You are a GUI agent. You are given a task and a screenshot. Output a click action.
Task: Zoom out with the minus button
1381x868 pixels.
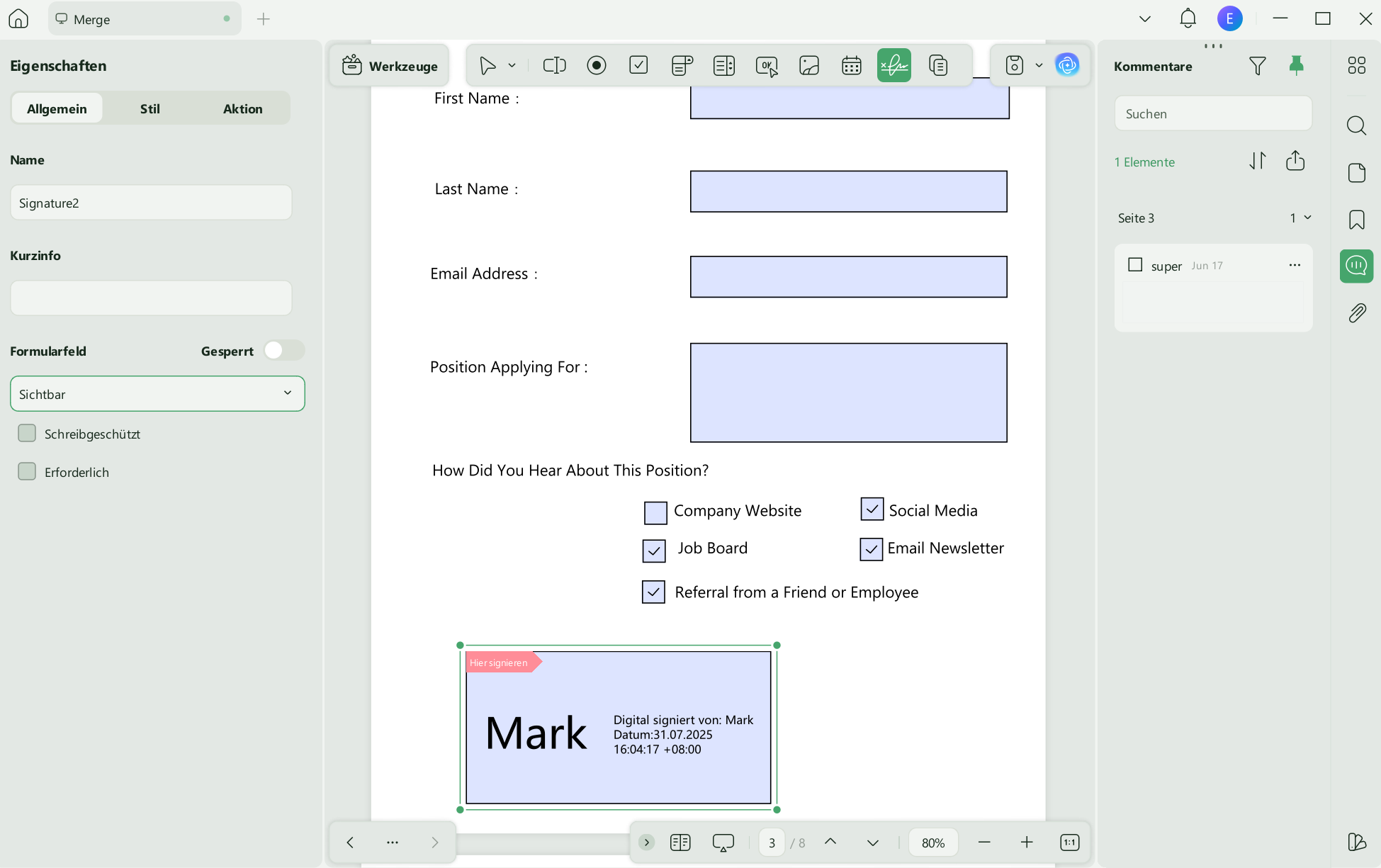(984, 842)
